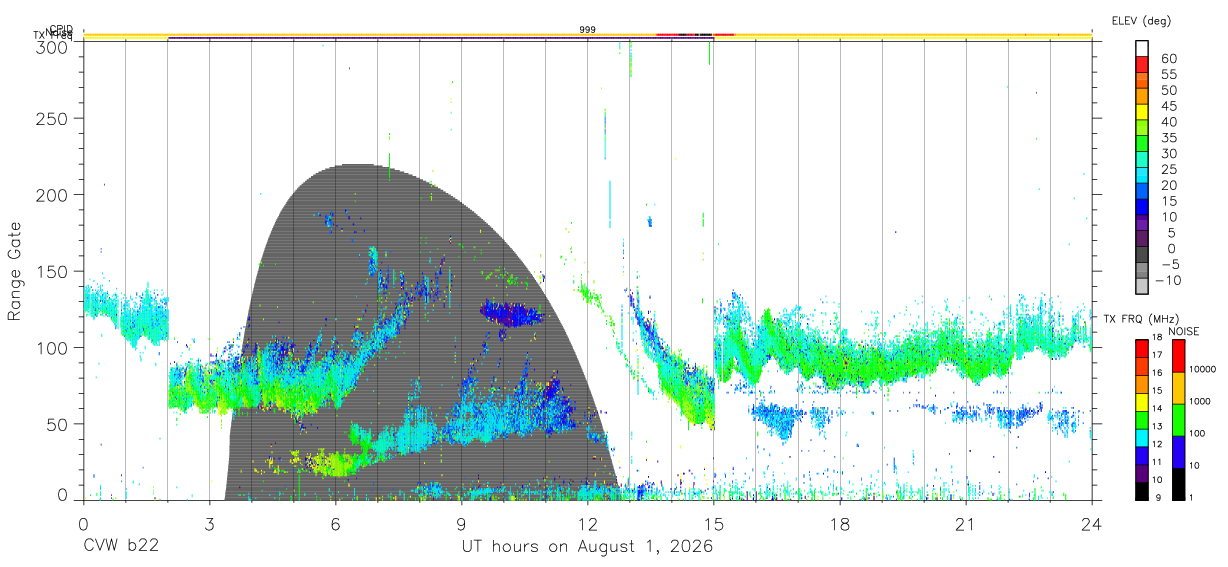Click the yellow 14–15 segment of TX FRQ bar
Screen dimensions: 1228x567
(1142, 401)
